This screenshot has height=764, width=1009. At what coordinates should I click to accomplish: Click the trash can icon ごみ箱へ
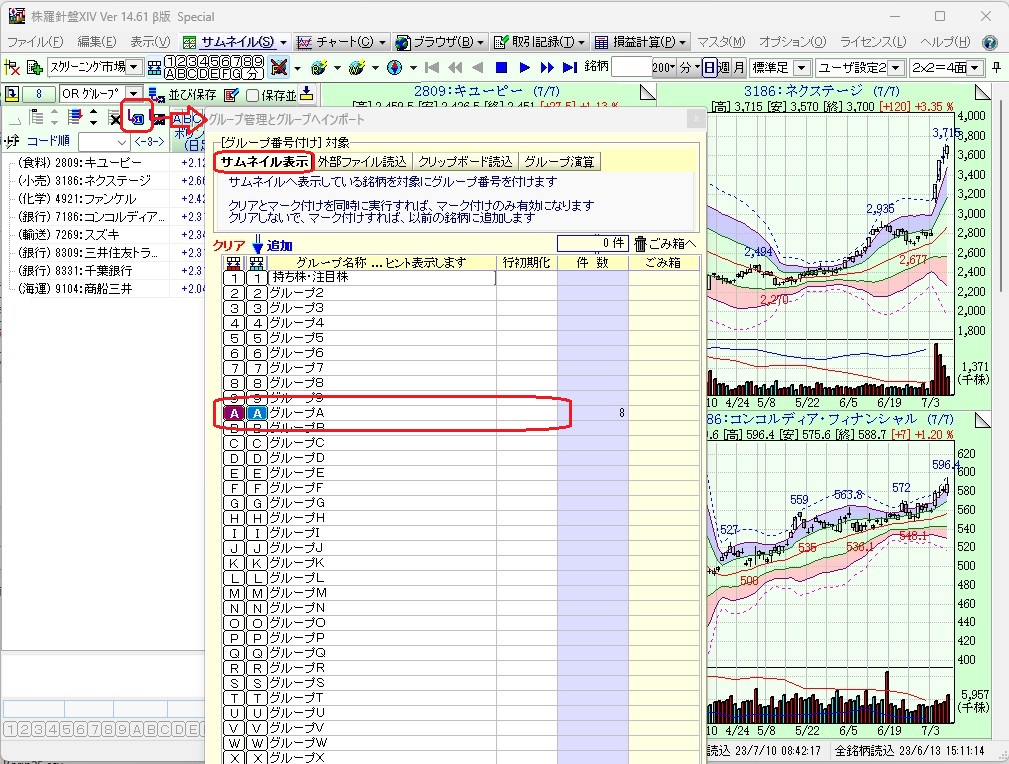click(x=640, y=243)
